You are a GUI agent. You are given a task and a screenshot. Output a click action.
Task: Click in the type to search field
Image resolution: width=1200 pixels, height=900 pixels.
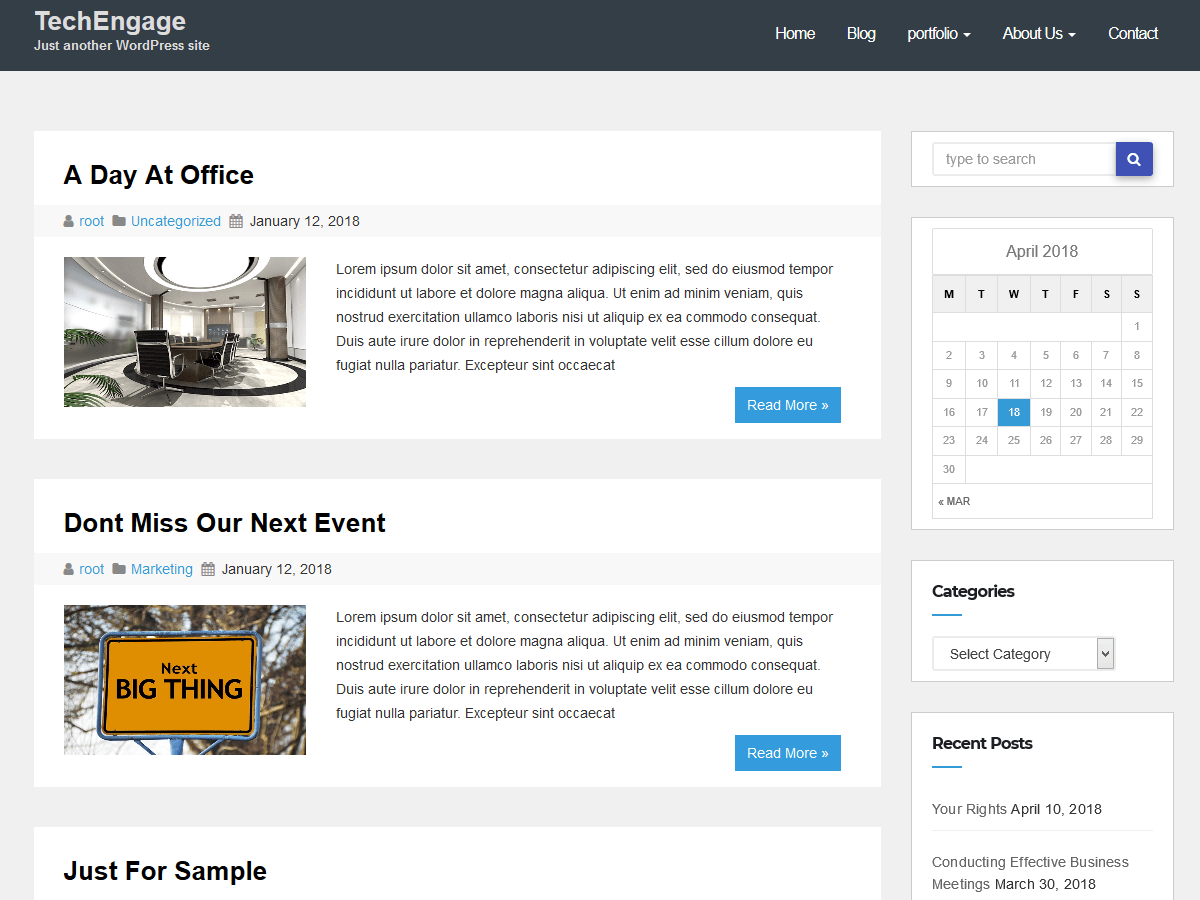point(1023,159)
